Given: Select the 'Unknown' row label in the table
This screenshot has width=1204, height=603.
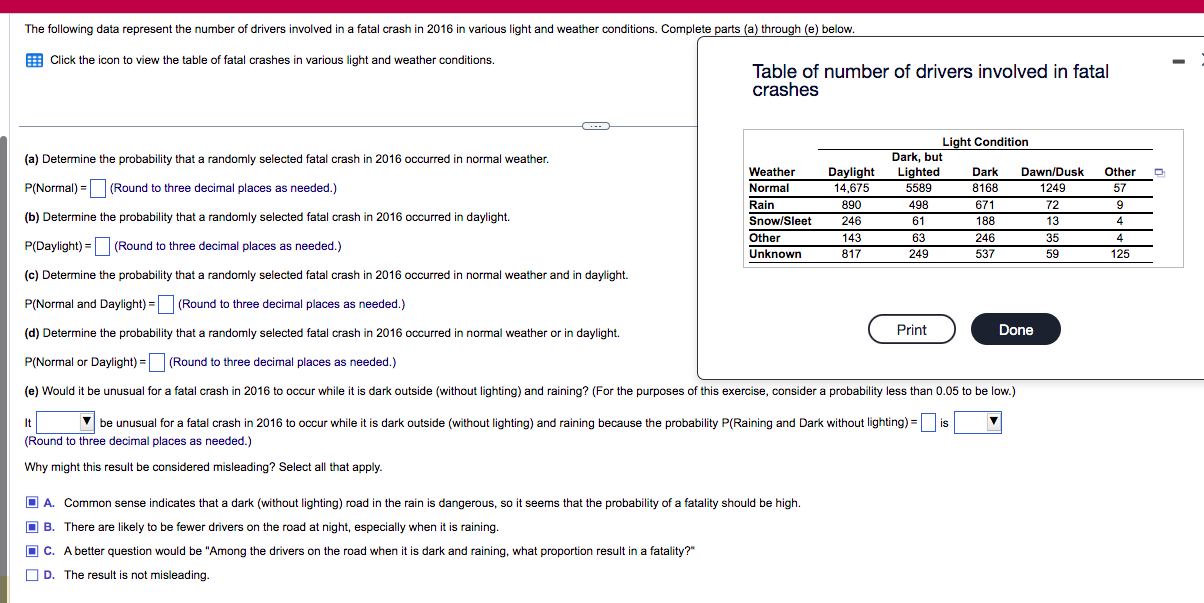Looking at the screenshot, I should 773,254.
